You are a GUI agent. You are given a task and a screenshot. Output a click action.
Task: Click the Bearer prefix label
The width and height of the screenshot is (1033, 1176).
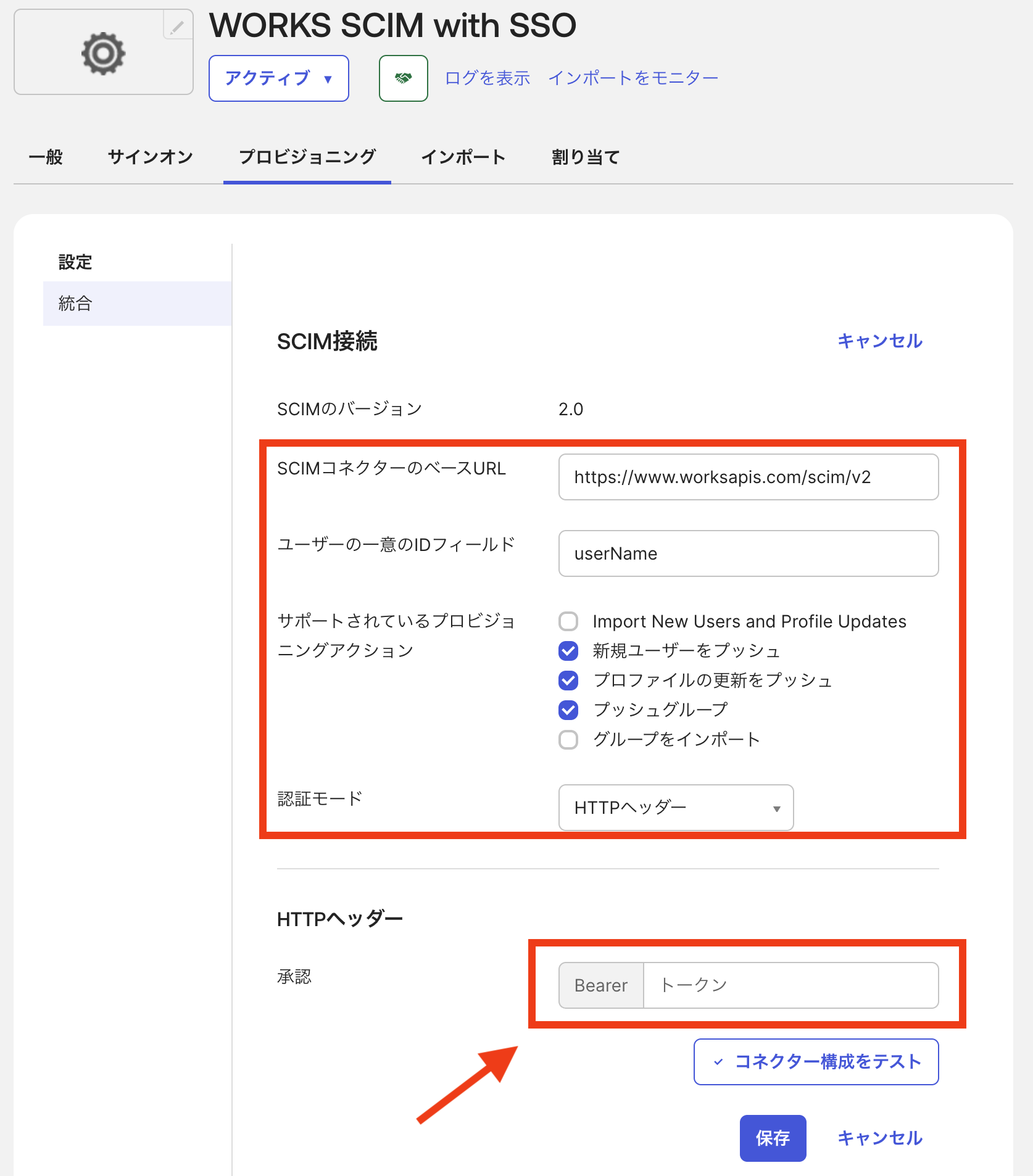pos(601,985)
